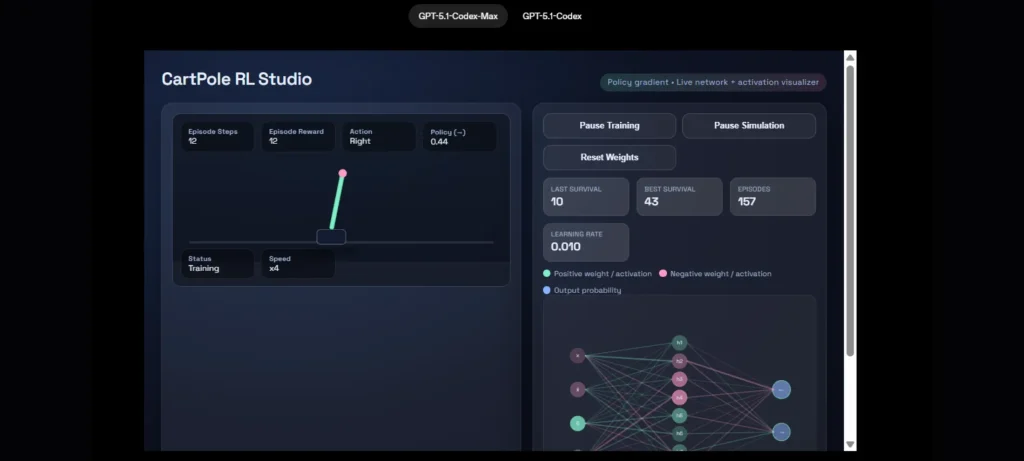The height and width of the screenshot is (461, 1024).
Task: Select the h2 hidden neuron node
Action: [x=679, y=360]
